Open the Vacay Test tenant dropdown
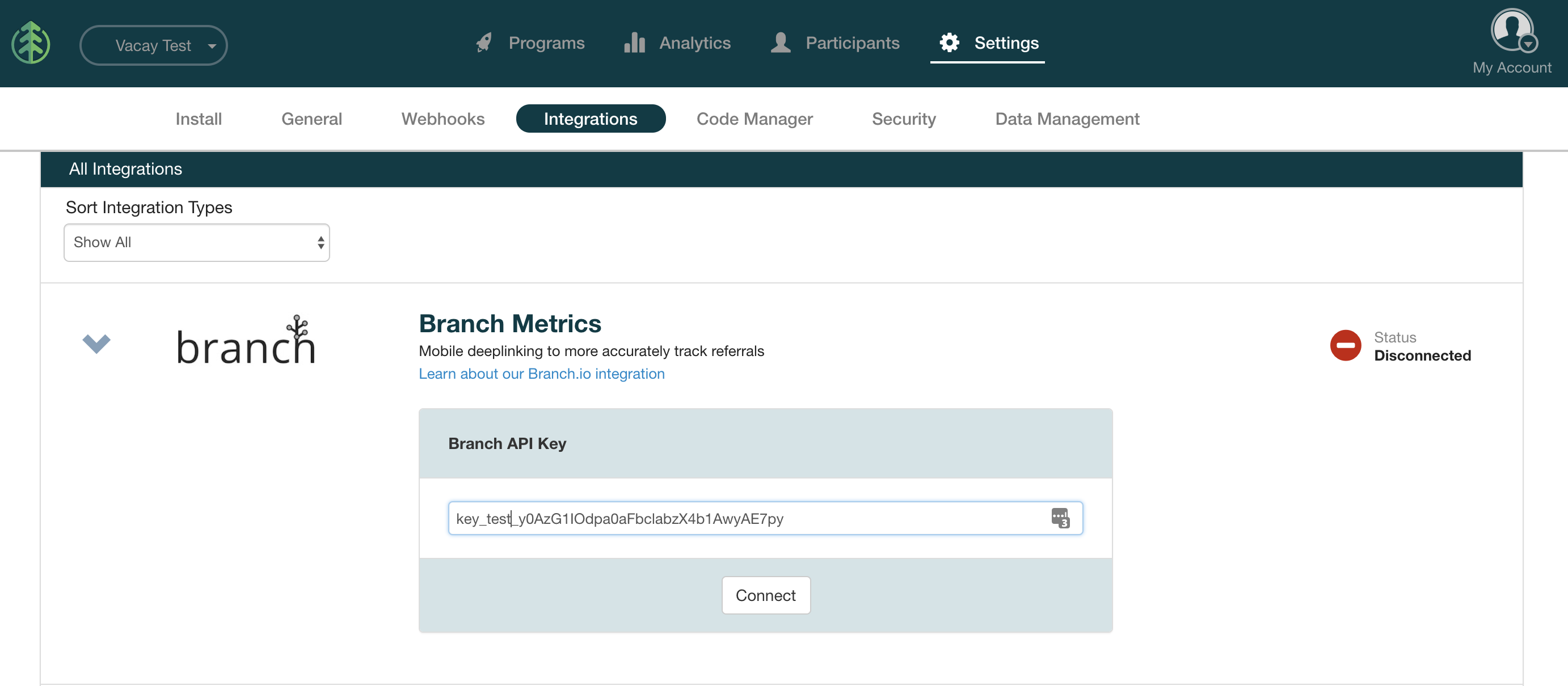Viewport: 1568px width, 686px height. (153, 45)
